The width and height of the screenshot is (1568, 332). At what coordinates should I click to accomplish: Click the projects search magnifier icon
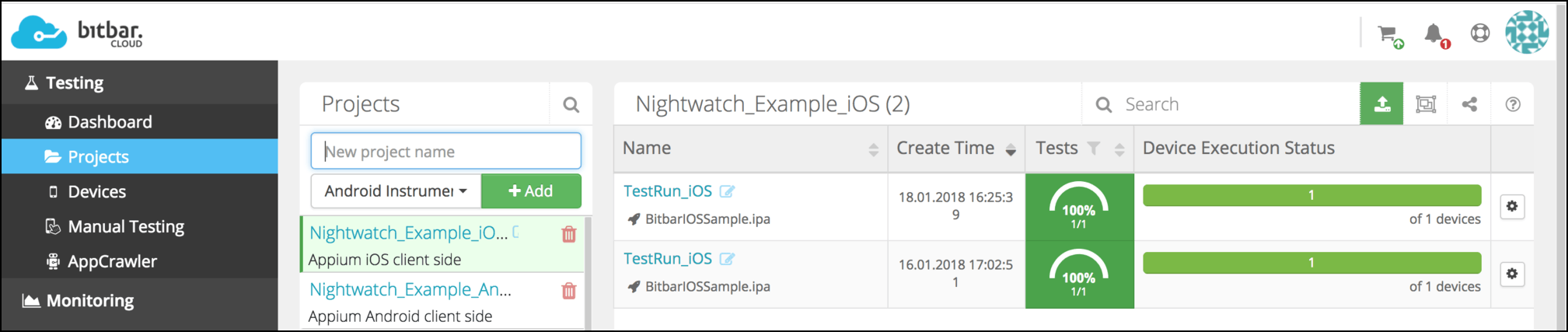(x=571, y=105)
